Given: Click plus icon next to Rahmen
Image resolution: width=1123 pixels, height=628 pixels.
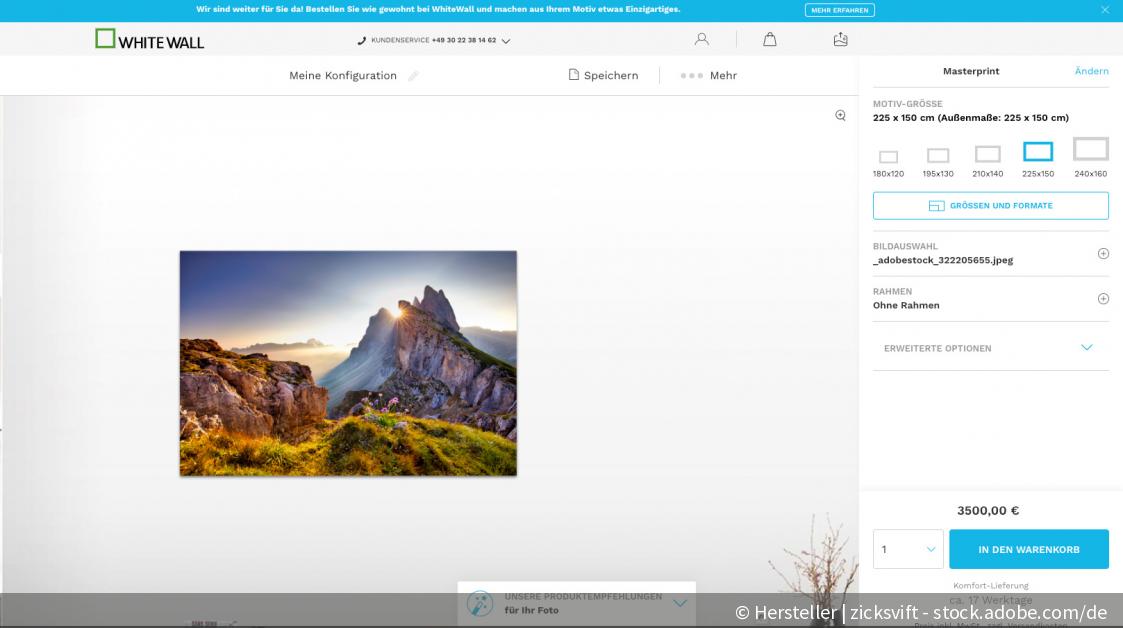Looking at the screenshot, I should [x=1103, y=299].
